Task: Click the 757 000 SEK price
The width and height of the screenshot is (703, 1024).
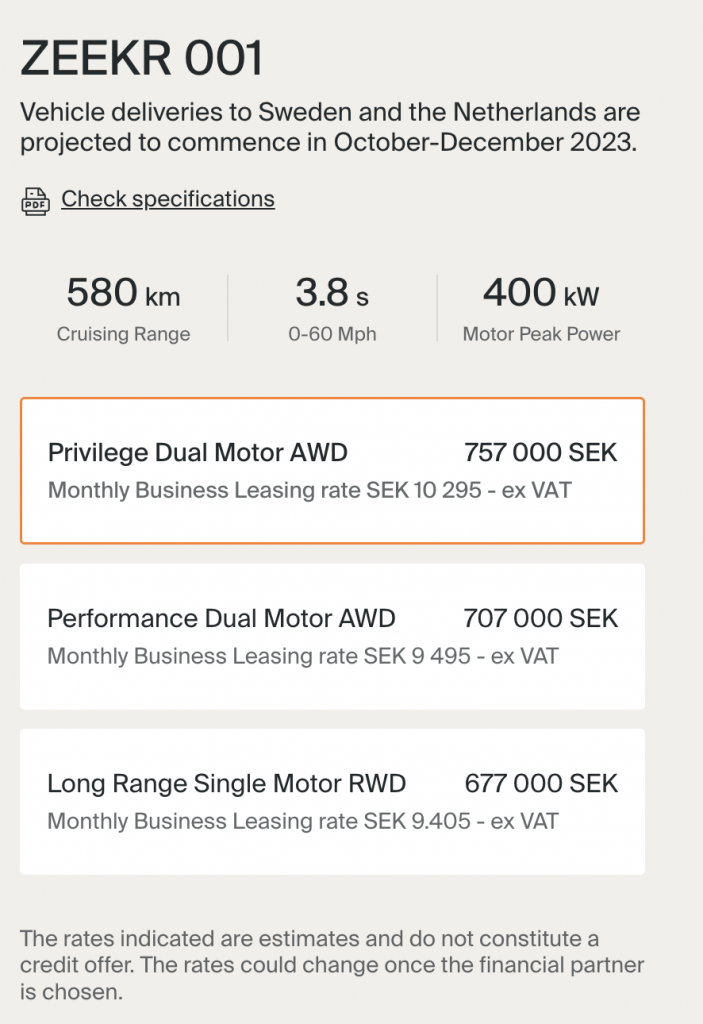Action: pos(541,453)
